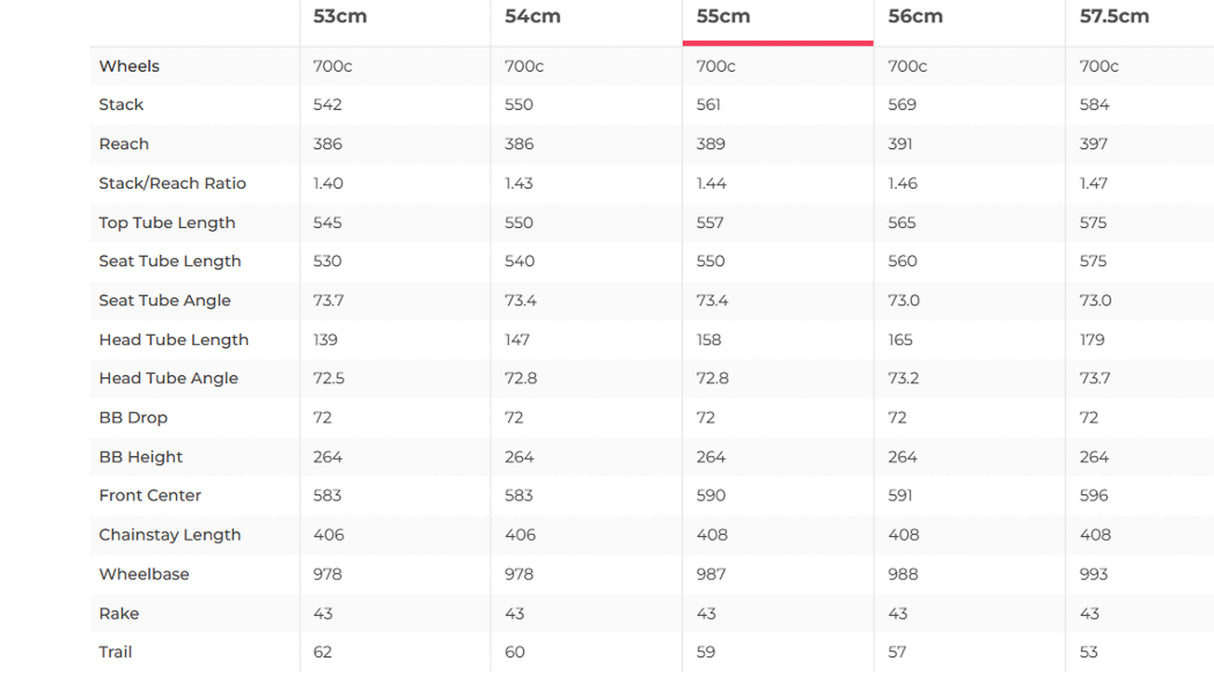Click the 55cm Stack value 561
Screen dimensions: 1214x683
(x=709, y=105)
